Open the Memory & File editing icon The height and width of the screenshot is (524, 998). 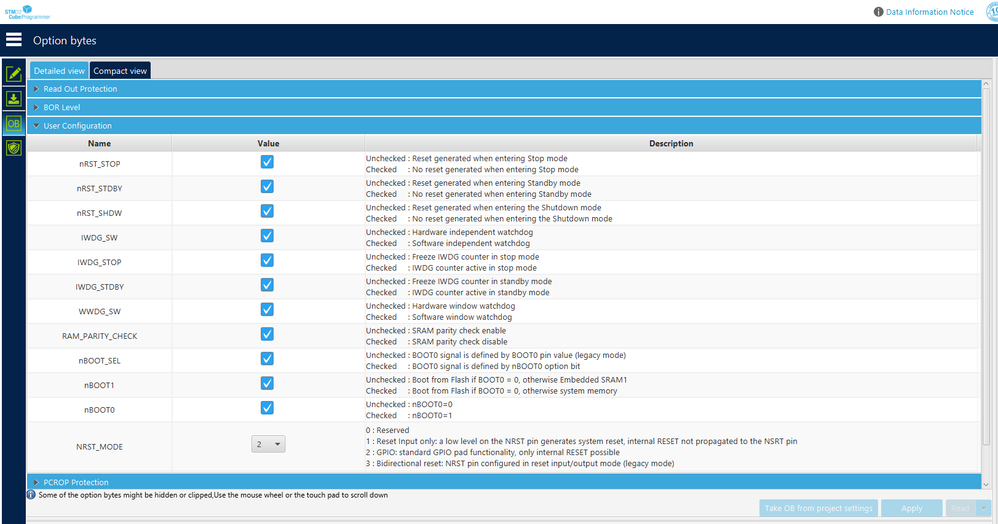point(13,74)
